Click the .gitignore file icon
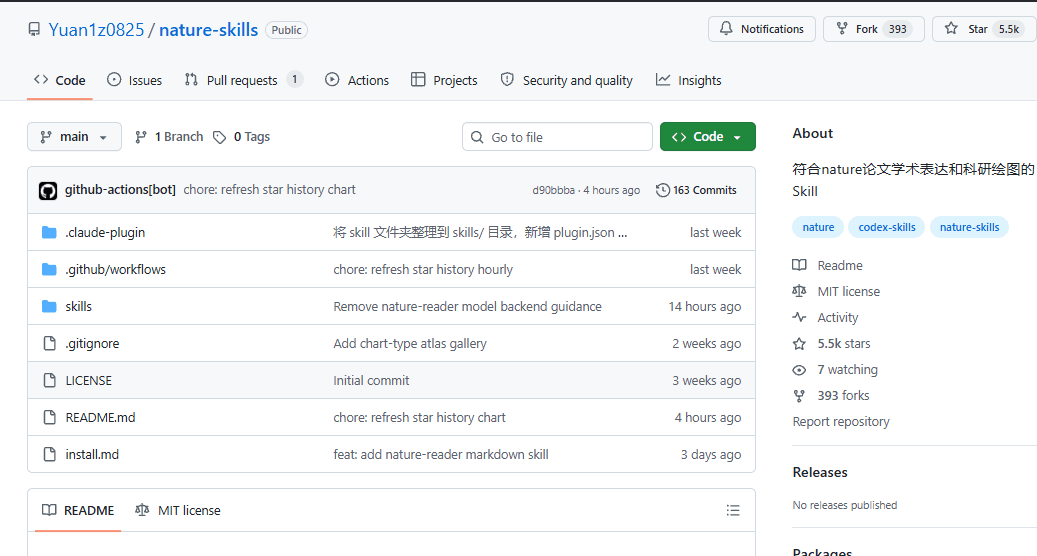Screen dimensions: 1037x556 (49, 343)
